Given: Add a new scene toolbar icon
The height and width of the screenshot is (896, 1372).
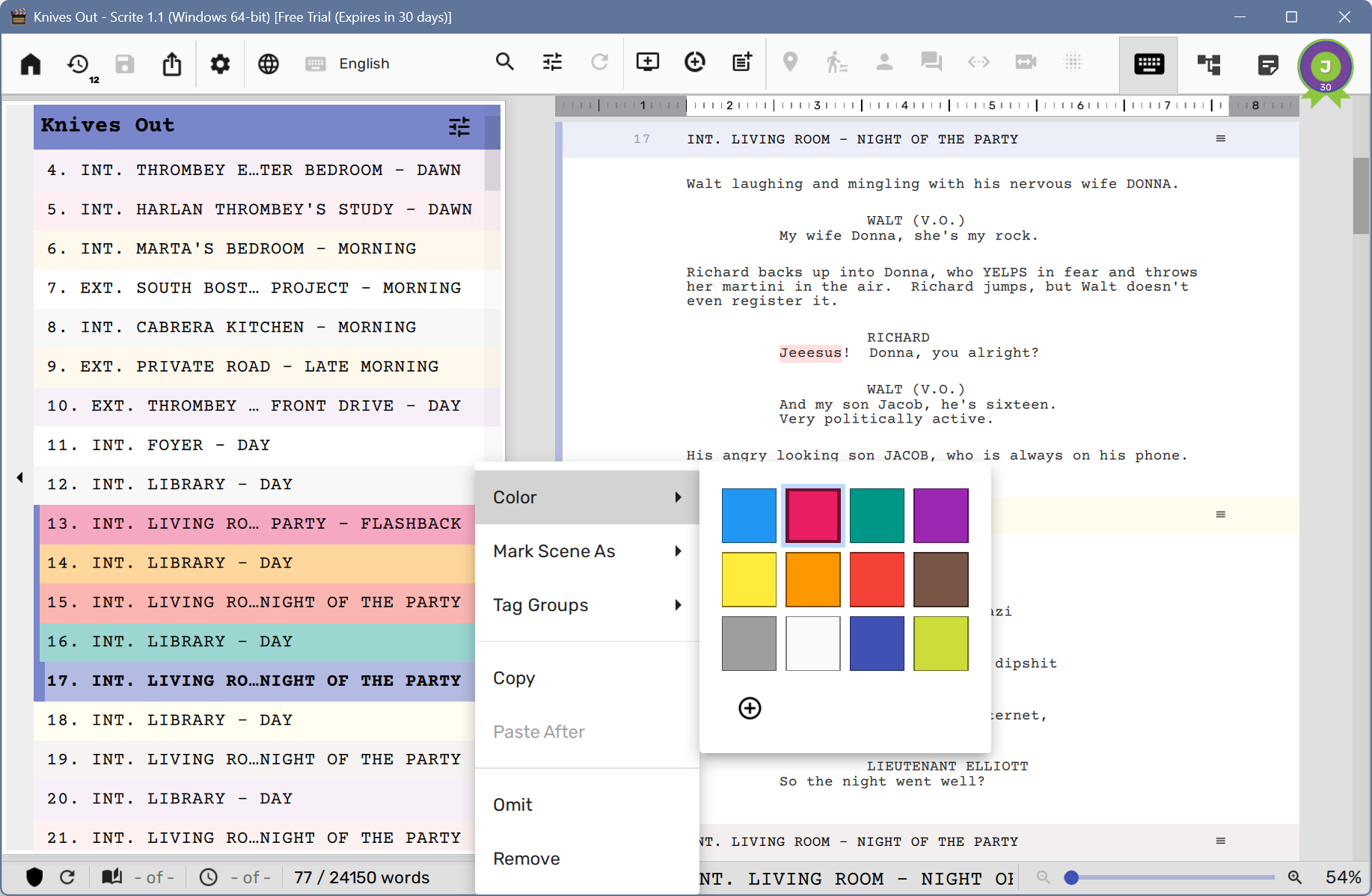Looking at the screenshot, I should tap(648, 62).
